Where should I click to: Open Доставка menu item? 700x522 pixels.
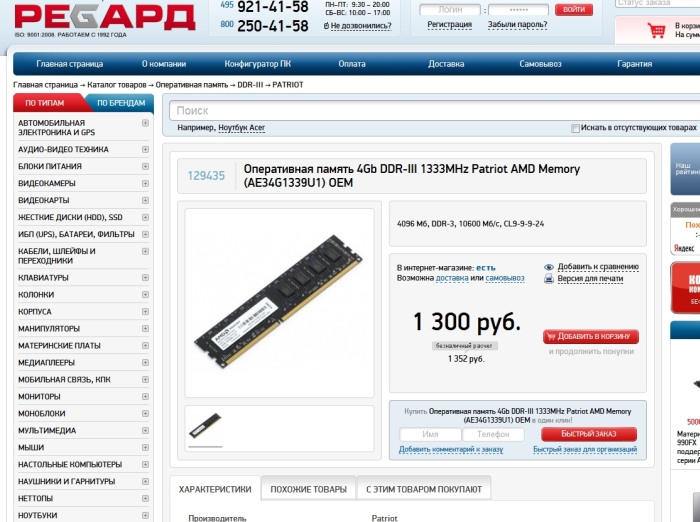tap(446, 64)
